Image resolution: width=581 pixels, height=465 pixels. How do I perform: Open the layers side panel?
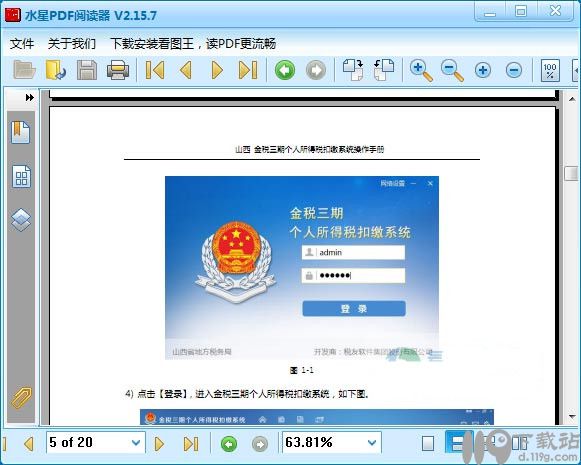[x=21, y=220]
